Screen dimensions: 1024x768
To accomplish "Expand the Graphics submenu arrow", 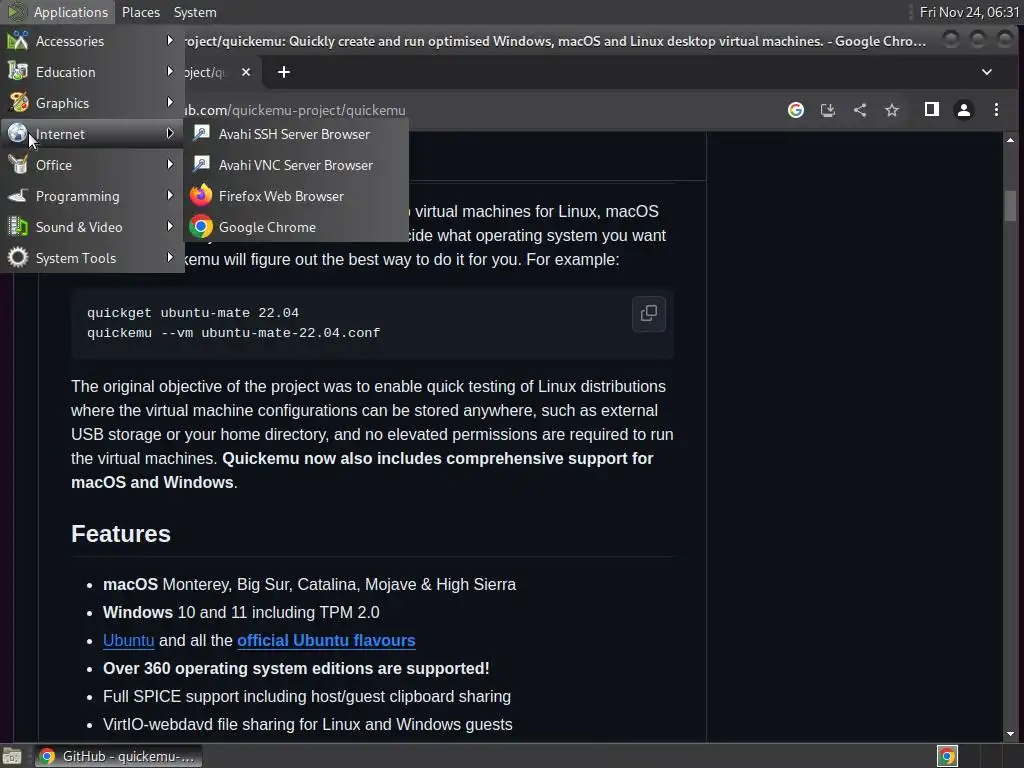I will 170,102.
